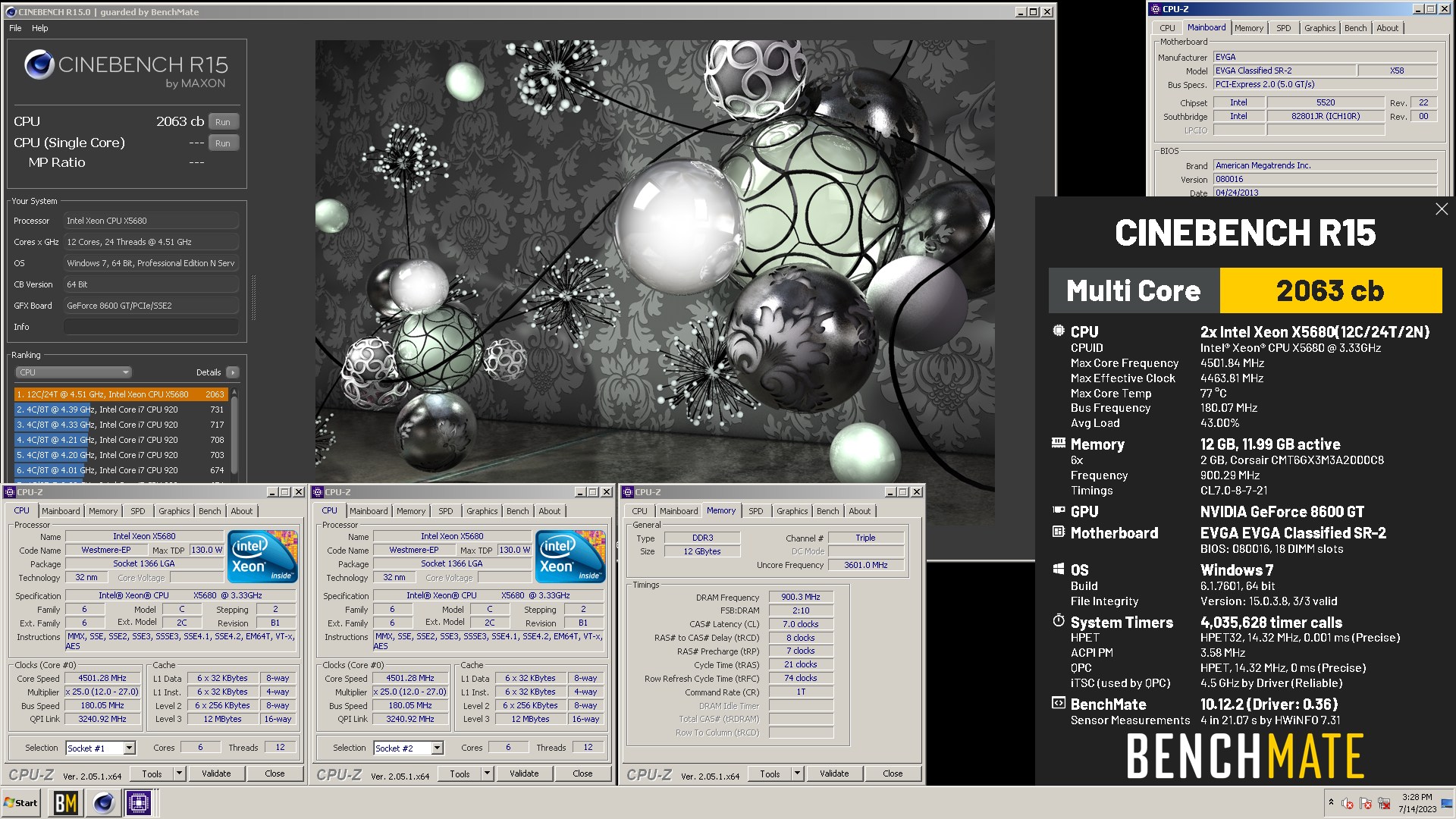Click the BenchMate CPU section chip icon

point(1059,331)
